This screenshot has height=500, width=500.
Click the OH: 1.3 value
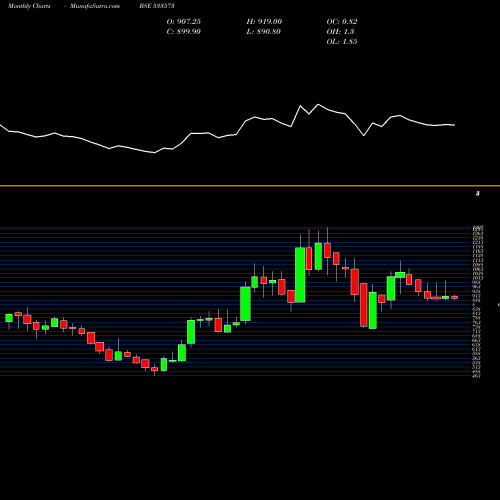340,32
